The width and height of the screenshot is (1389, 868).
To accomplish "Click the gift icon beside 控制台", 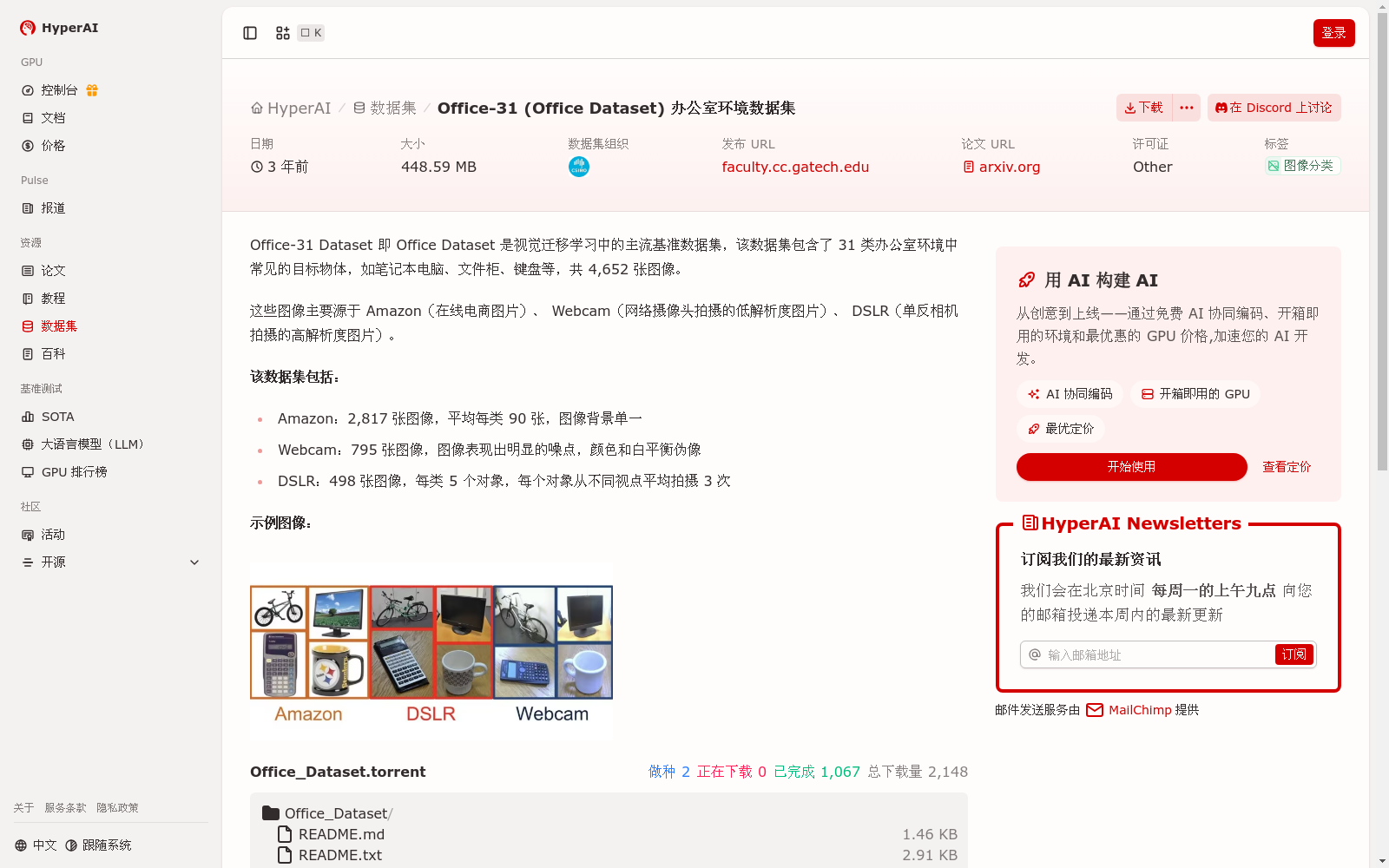I will pos(92,90).
